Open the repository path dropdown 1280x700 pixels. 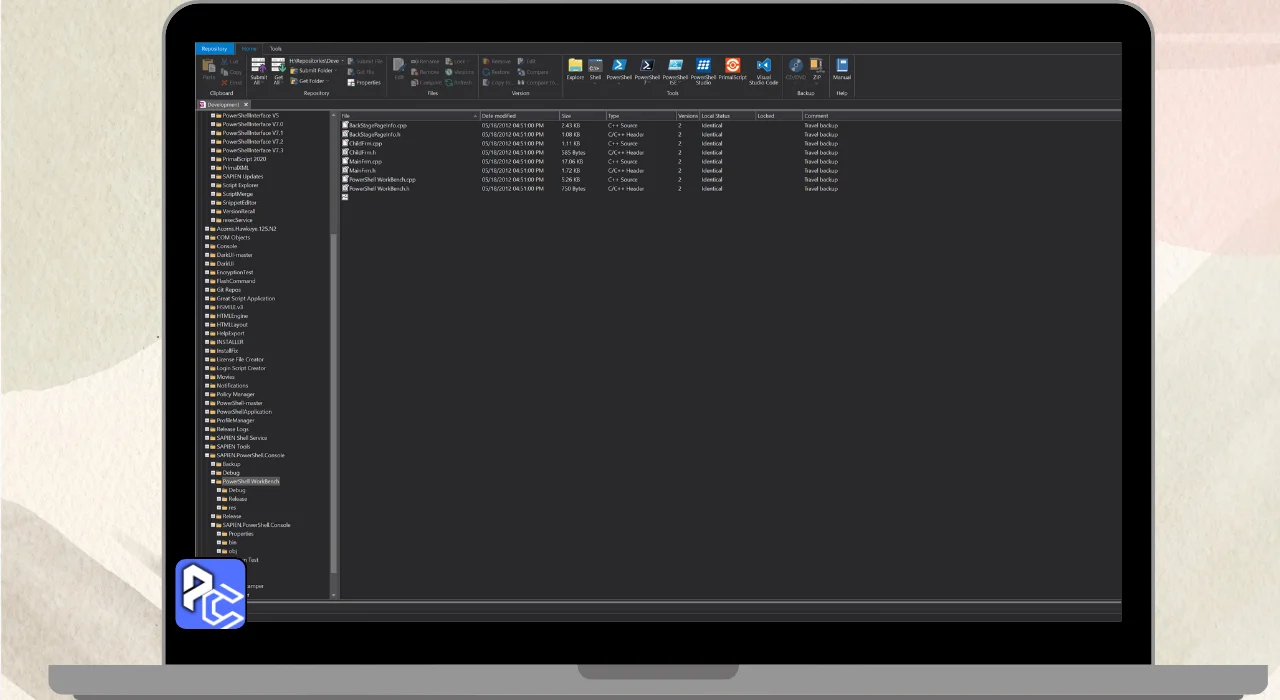coord(342,61)
